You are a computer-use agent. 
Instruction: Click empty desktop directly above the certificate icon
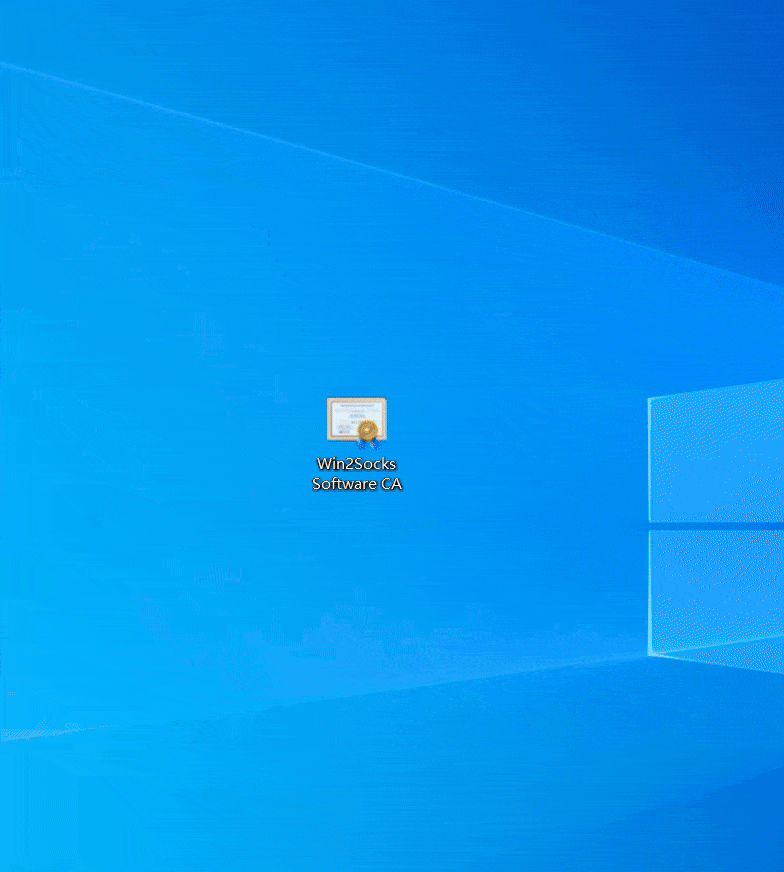point(356,340)
